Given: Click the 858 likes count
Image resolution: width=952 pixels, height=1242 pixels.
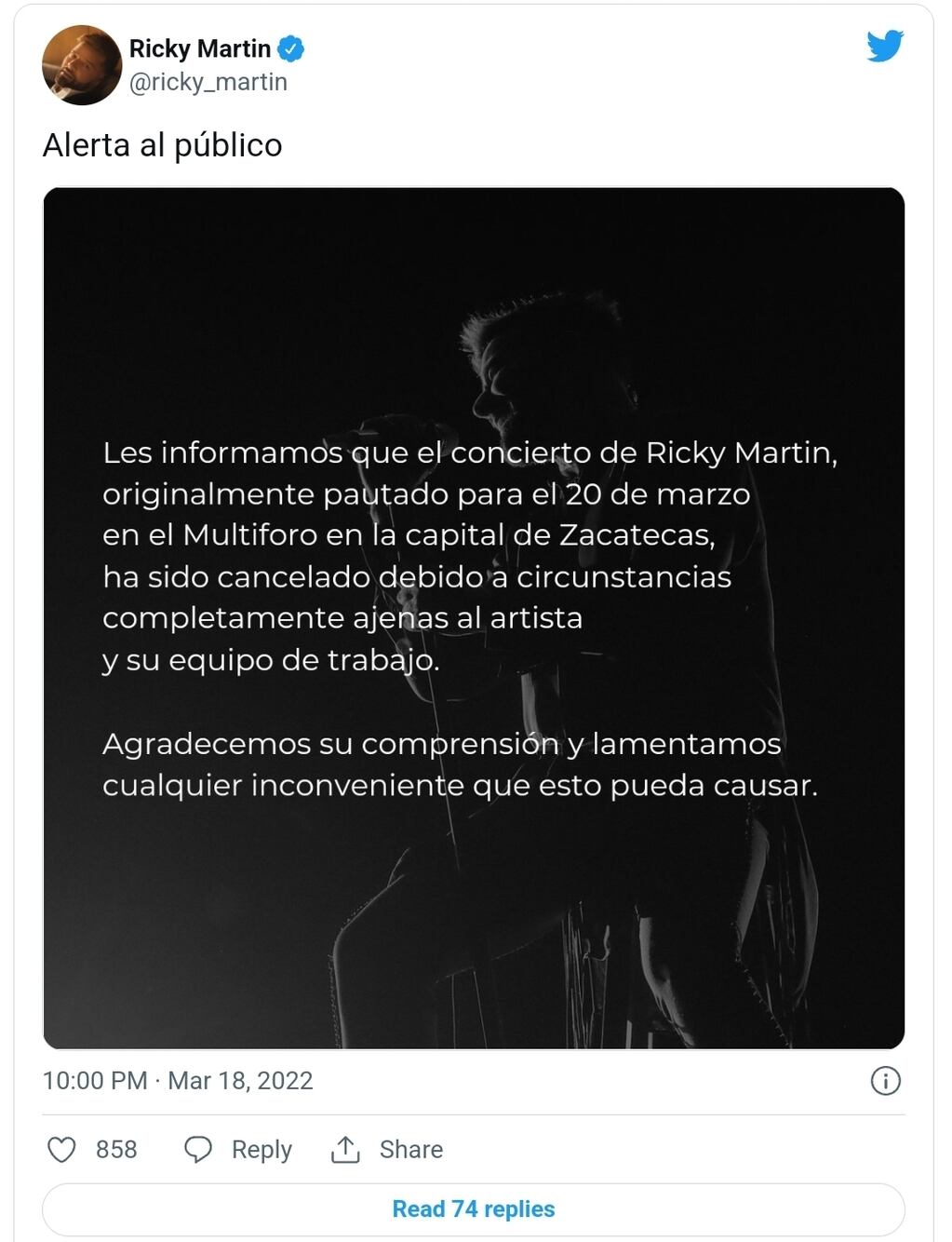Looking at the screenshot, I should 116,1150.
